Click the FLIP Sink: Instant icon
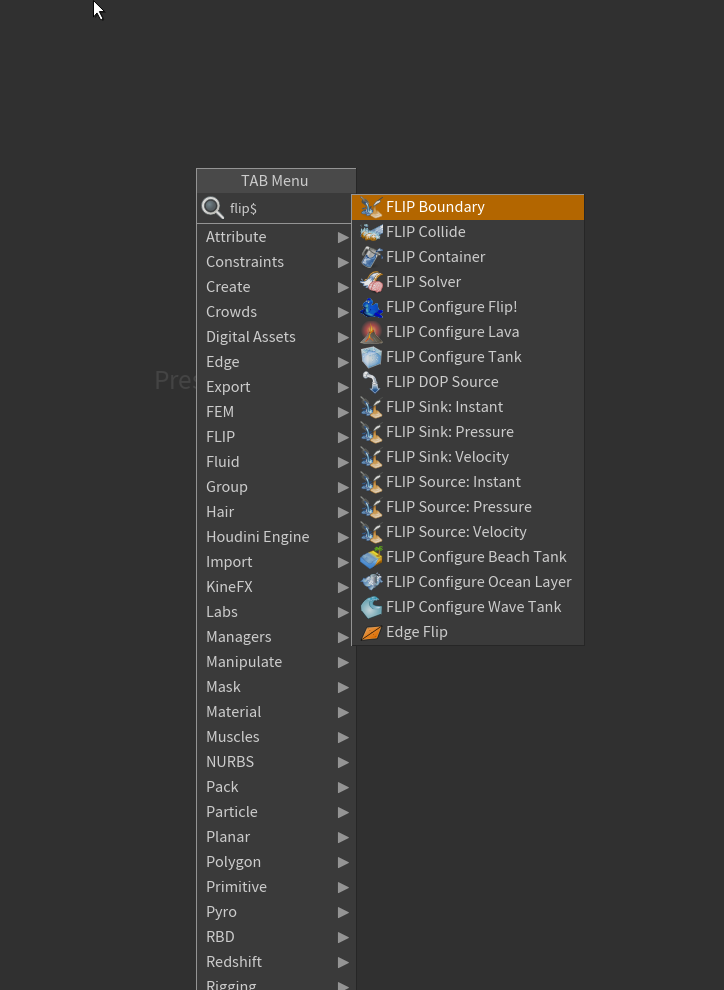The width and height of the screenshot is (724, 990). (x=371, y=407)
